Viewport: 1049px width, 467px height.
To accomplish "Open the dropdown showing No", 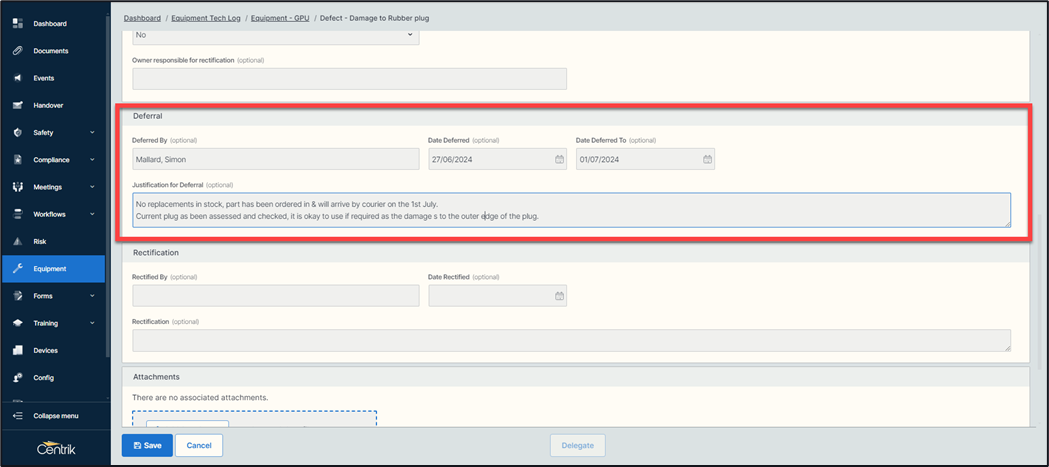I will (x=275, y=35).
